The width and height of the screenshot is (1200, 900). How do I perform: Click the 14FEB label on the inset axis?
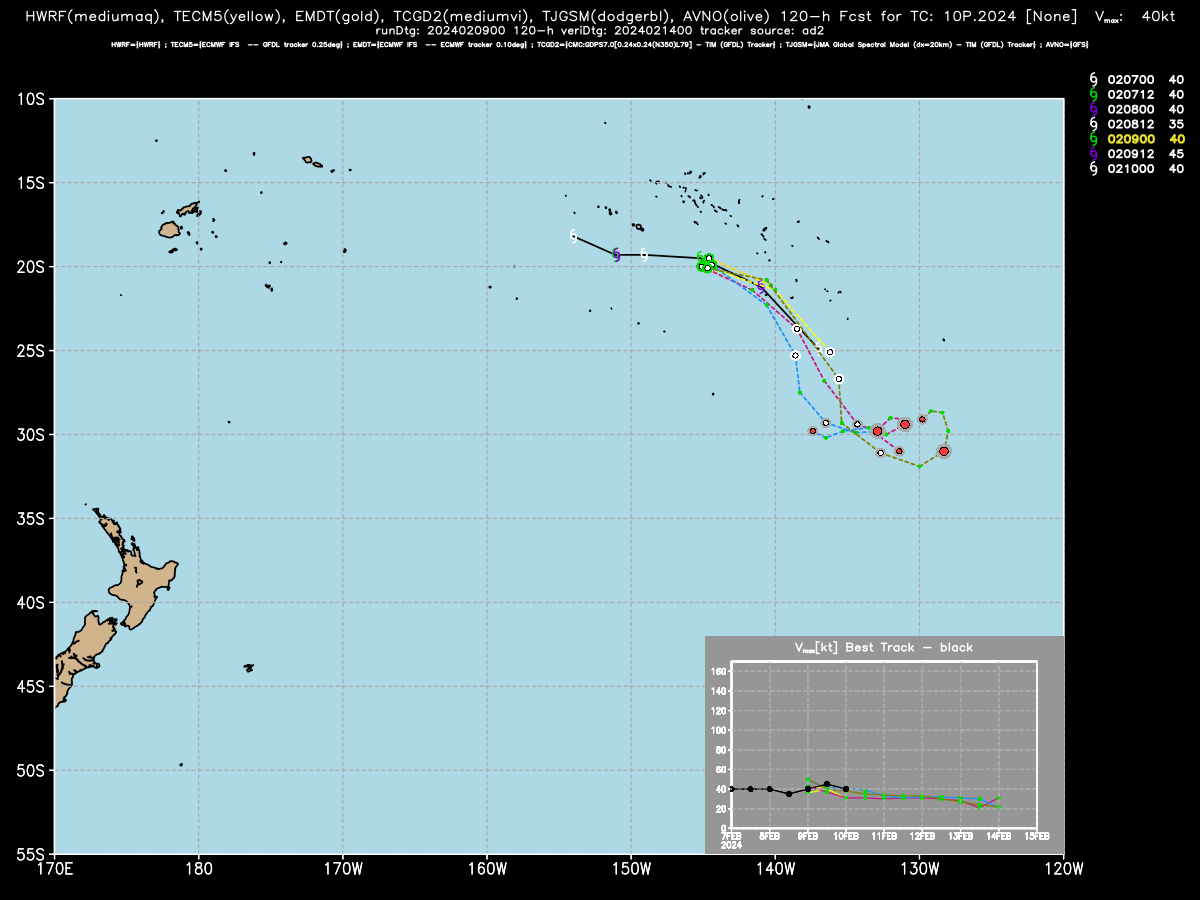coord(998,836)
